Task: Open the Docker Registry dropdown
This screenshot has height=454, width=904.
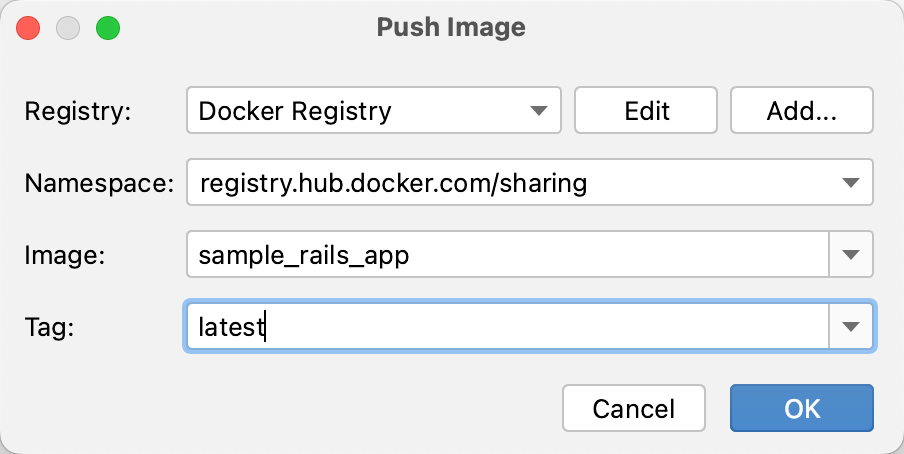Action: click(x=373, y=110)
